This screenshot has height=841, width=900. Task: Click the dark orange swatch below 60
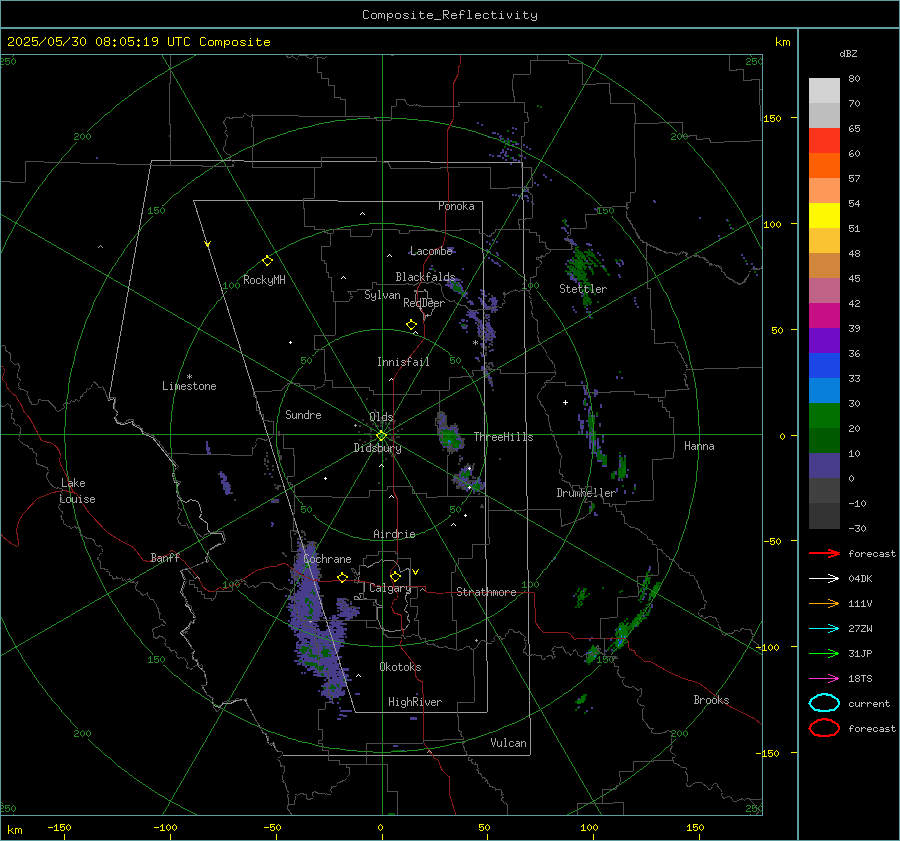pyautogui.click(x=824, y=165)
